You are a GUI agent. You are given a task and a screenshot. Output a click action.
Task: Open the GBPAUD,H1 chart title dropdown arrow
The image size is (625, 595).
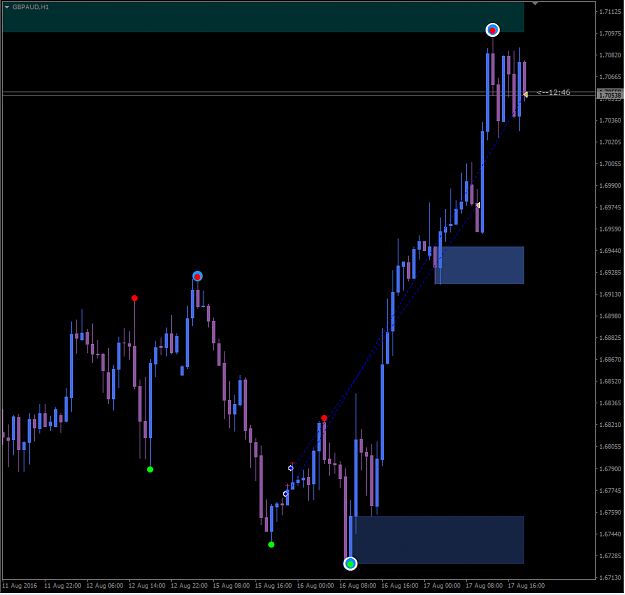(7, 7)
